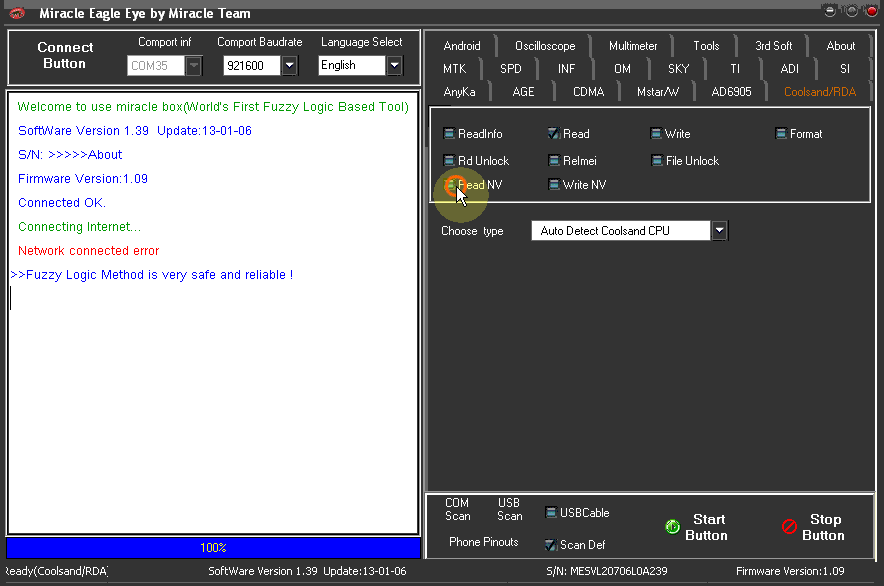Click the red Stop Button icon
The height and width of the screenshot is (586, 884).
click(x=789, y=527)
